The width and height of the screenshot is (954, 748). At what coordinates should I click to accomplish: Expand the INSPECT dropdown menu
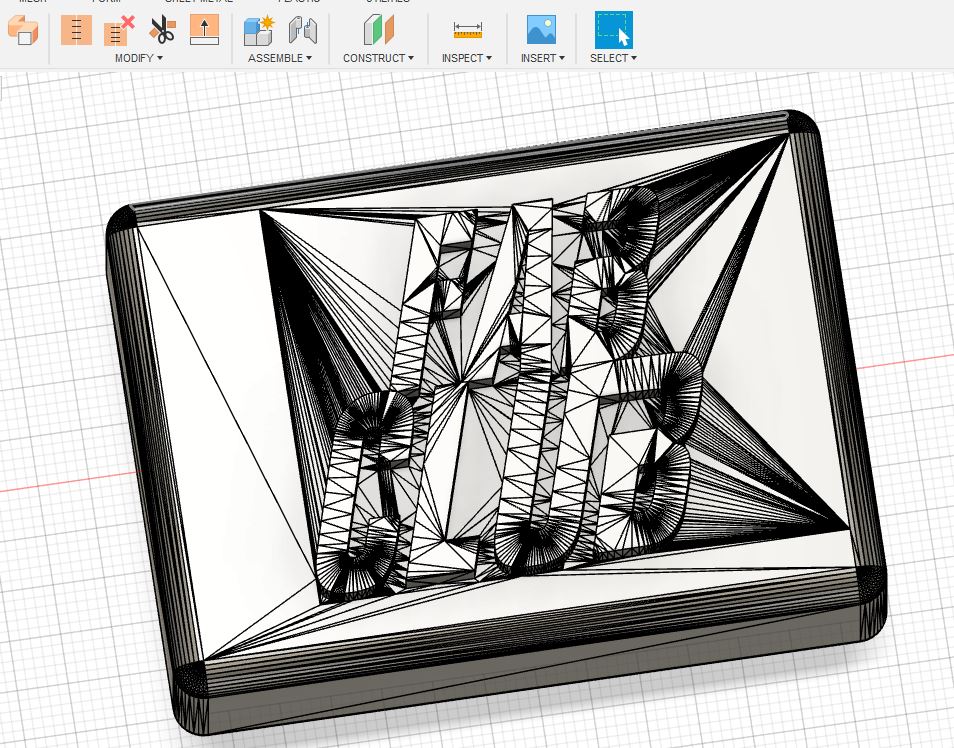point(467,58)
